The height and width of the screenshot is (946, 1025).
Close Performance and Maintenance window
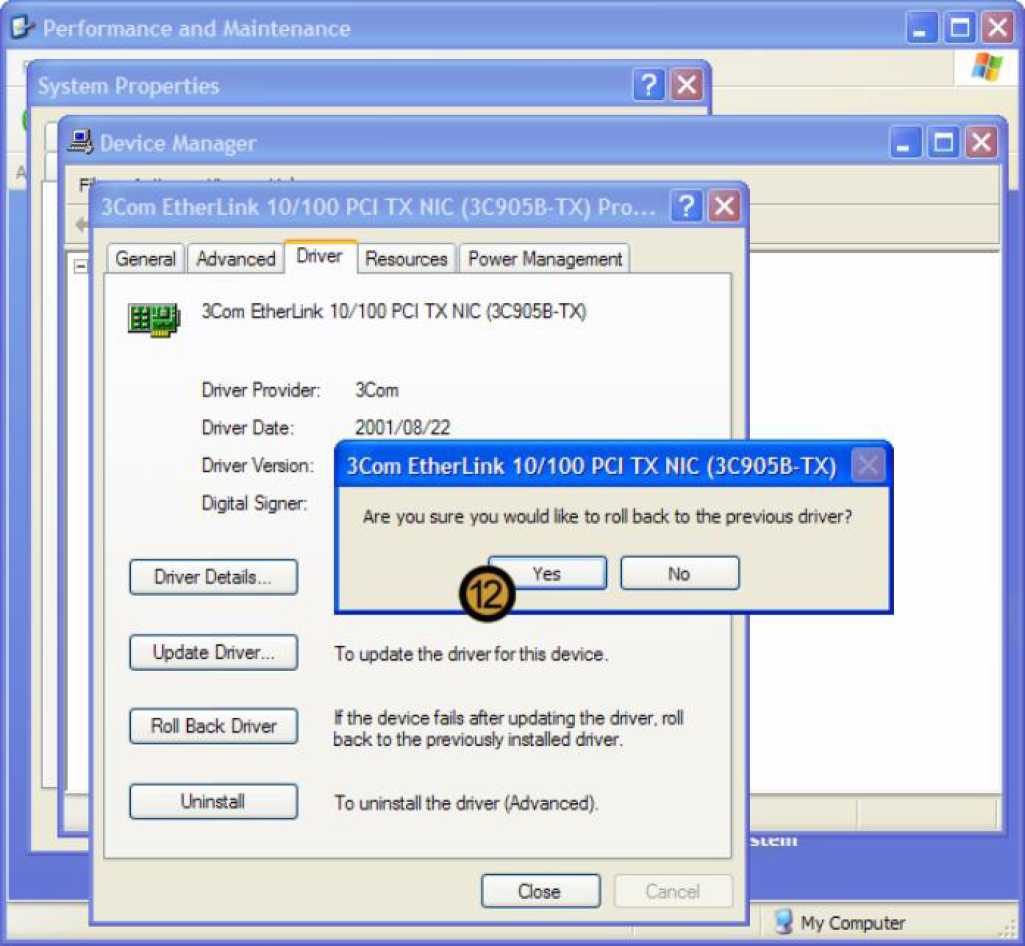click(x=997, y=28)
